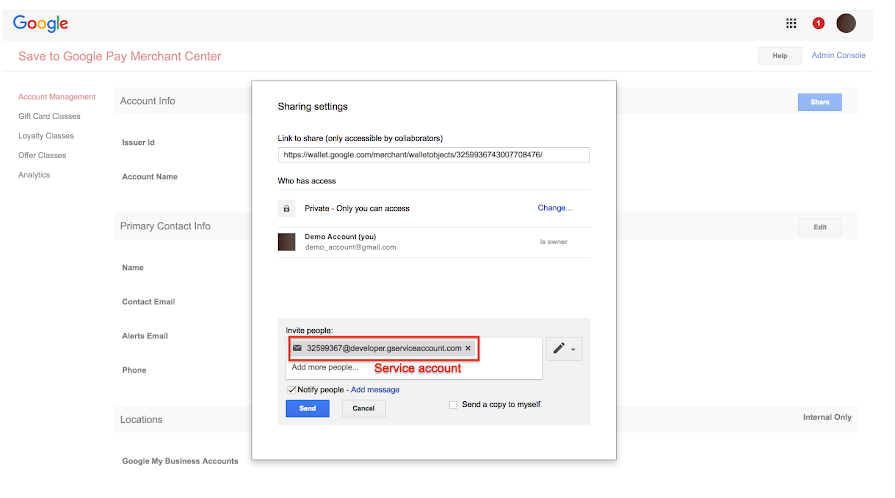
Task: Click the Account Name label
Action: click(150, 176)
